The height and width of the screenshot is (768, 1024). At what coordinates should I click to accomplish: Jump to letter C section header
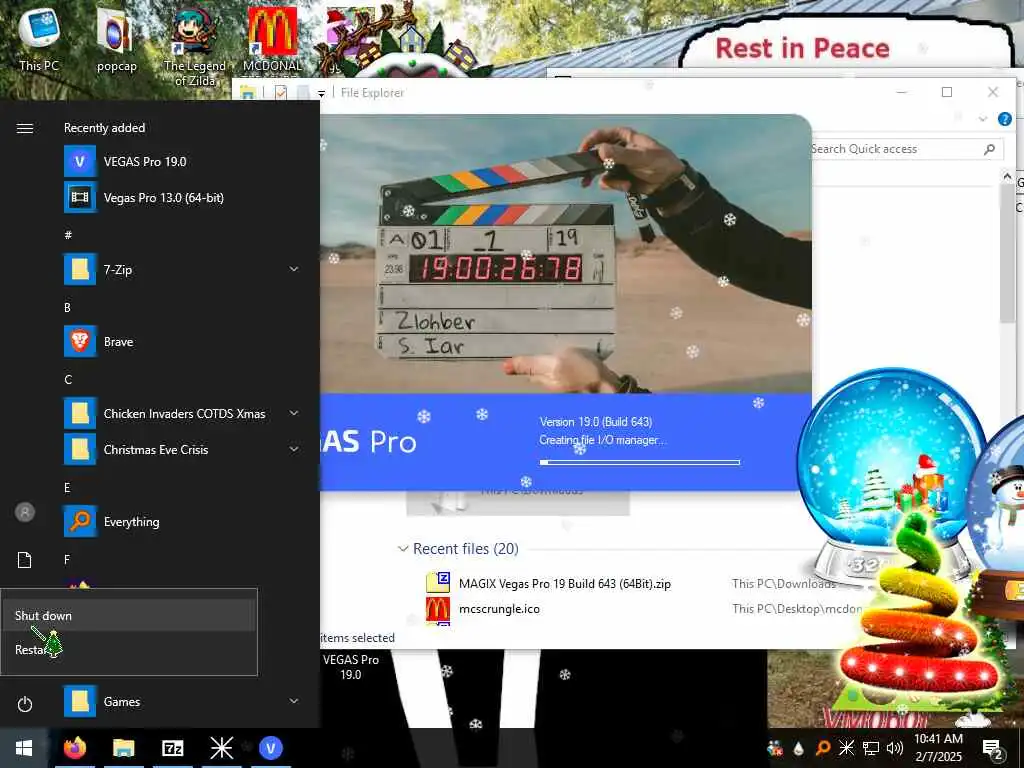[68, 379]
